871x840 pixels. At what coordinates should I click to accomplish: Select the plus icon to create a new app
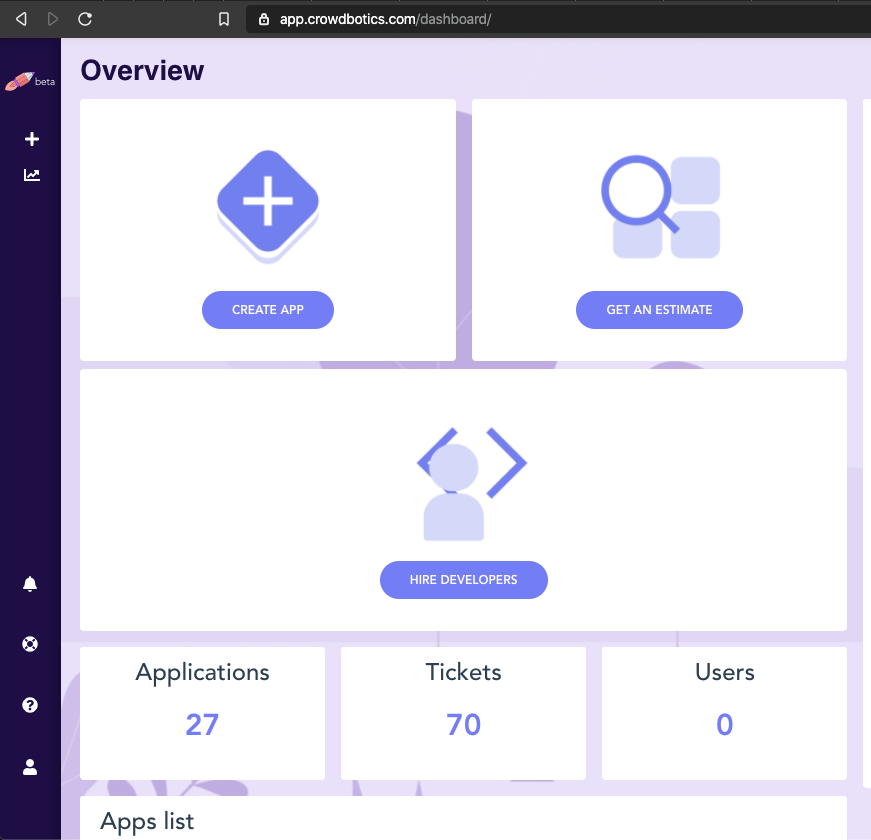click(x=30, y=139)
